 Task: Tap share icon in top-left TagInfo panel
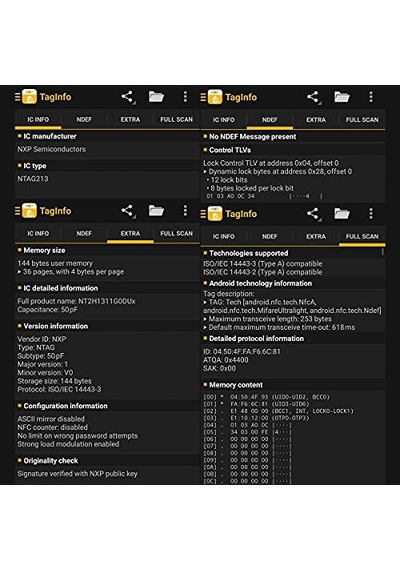tap(127, 97)
